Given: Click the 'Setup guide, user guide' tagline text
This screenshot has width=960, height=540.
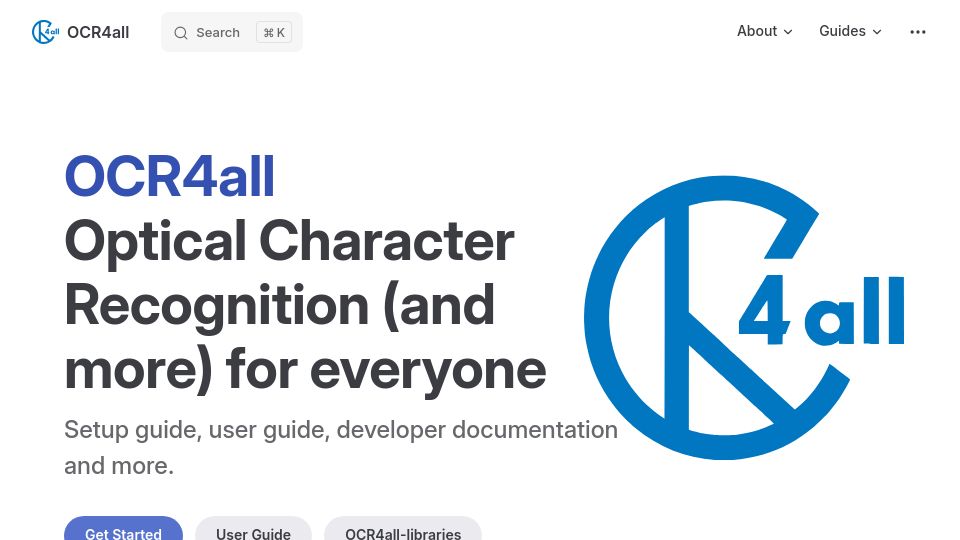Looking at the screenshot, I should click(x=341, y=448).
